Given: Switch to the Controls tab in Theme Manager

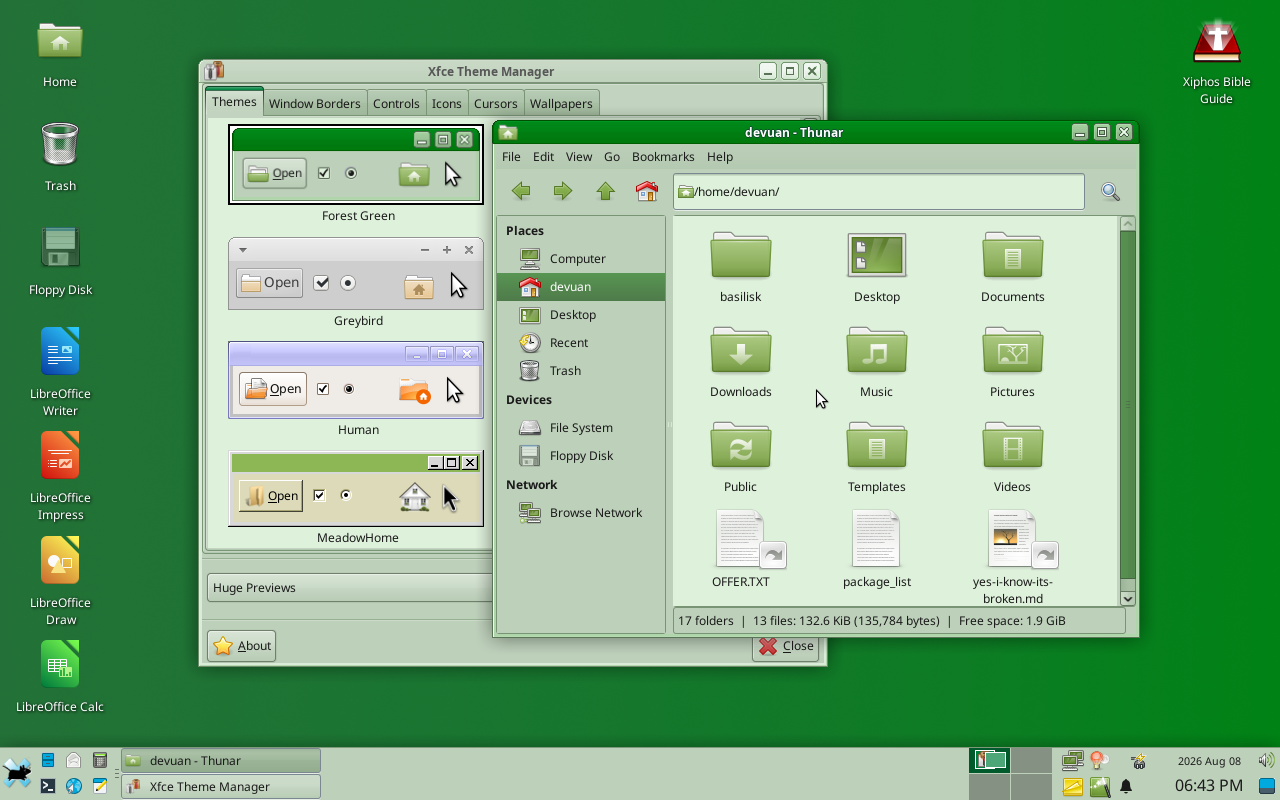Looking at the screenshot, I should (396, 103).
